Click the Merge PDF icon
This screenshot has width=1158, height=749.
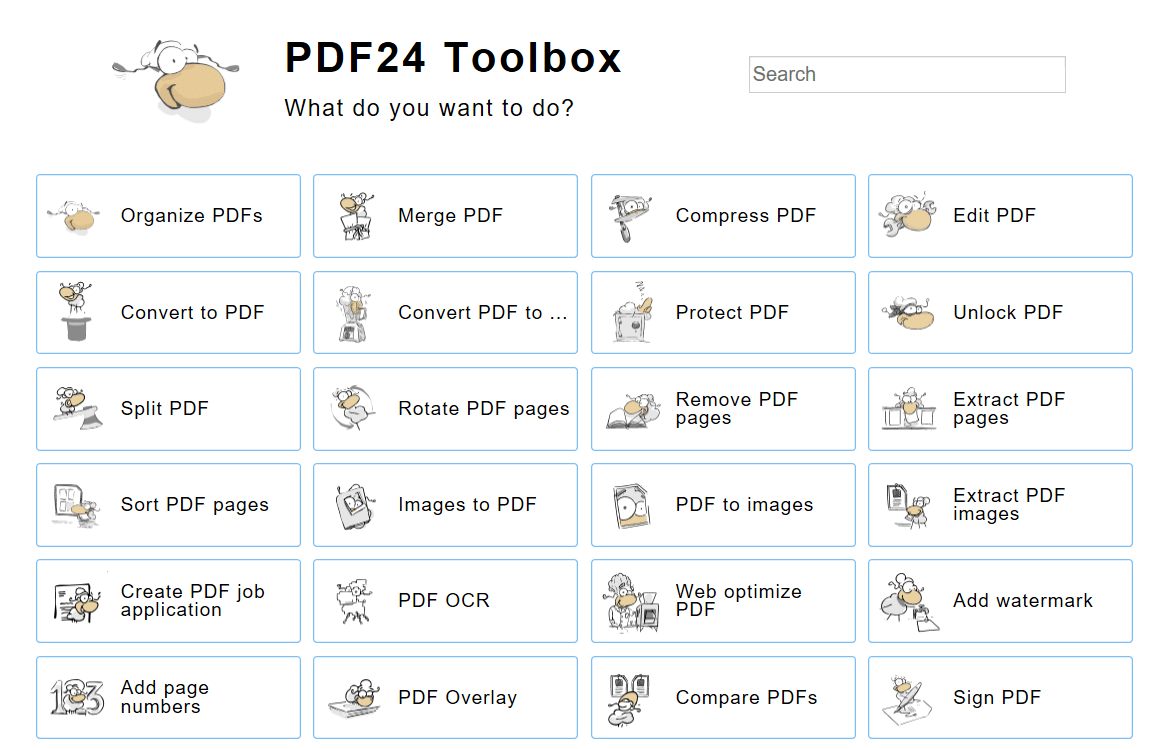click(356, 216)
